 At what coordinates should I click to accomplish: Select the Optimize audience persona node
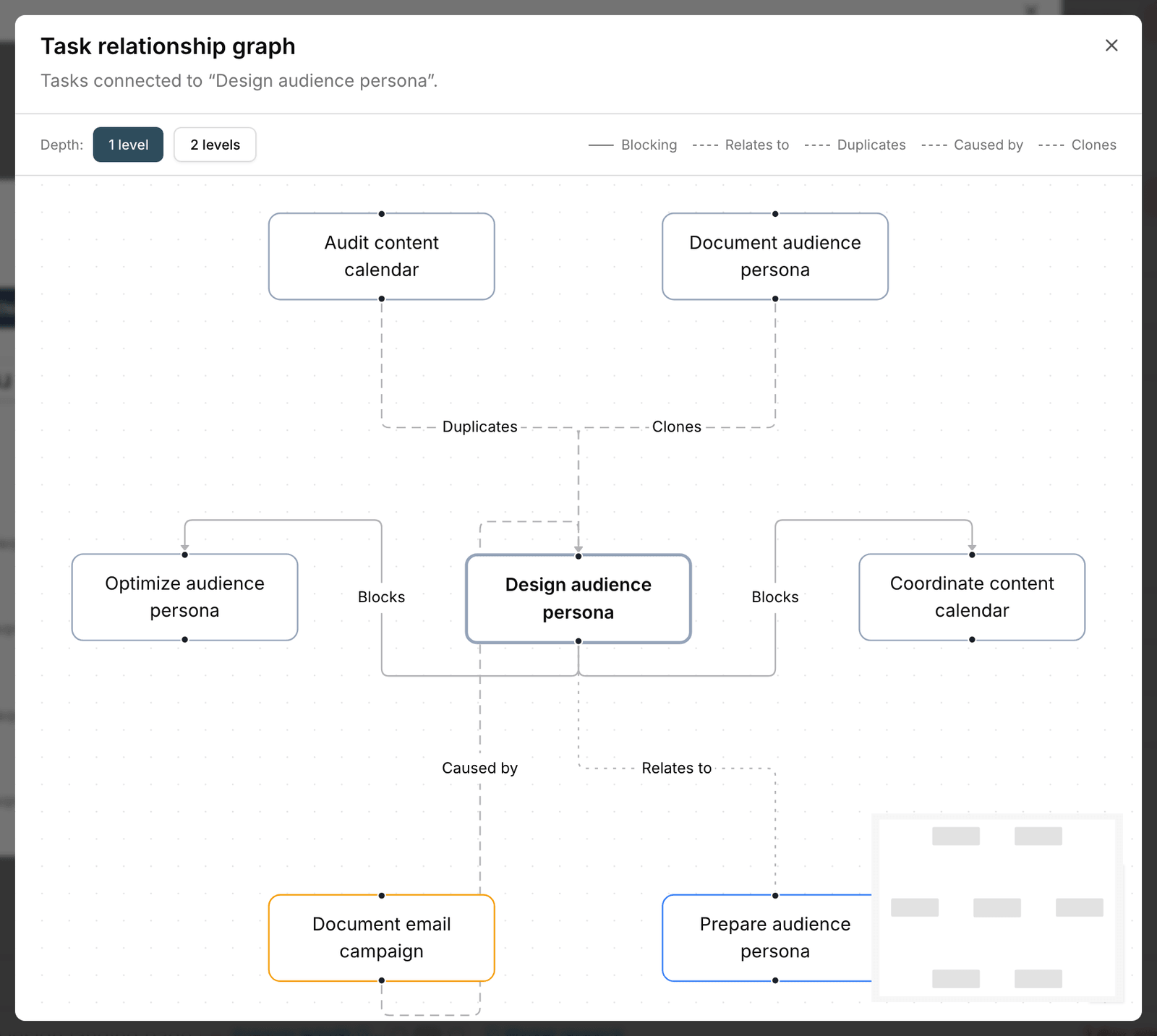click(185, 597)
